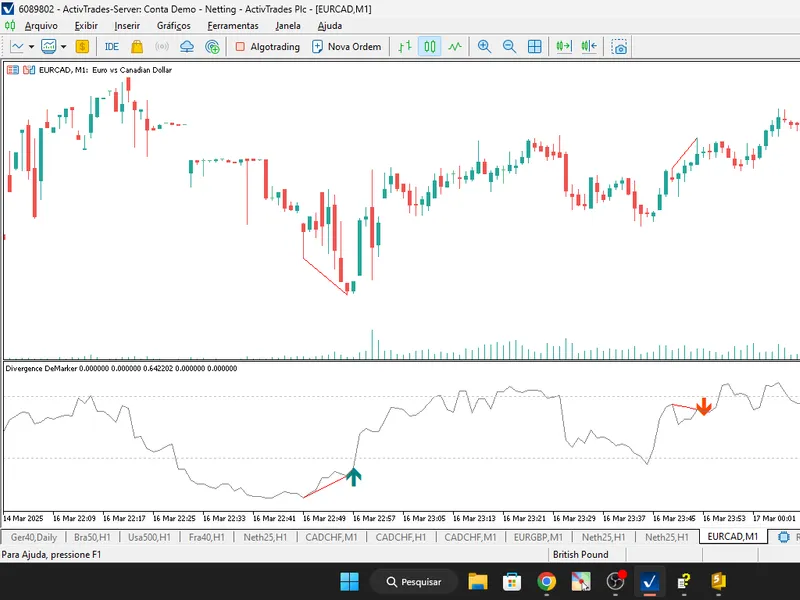This screenshot has width=800, height=600.
Task: Click the MetaTrader taskbar icon
Action: coord(649,582)
